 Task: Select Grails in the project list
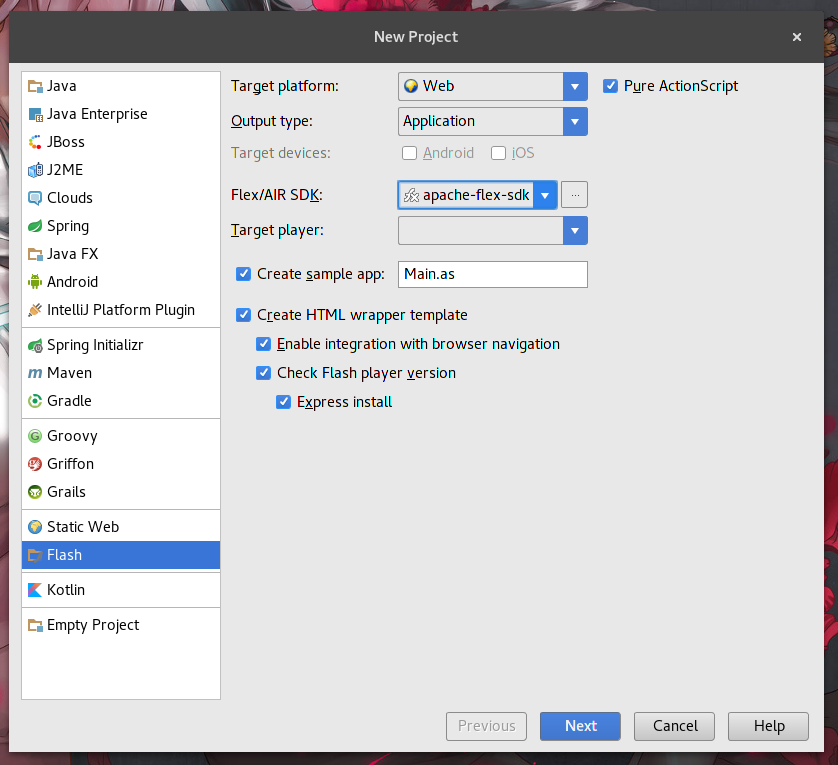[x=121, y=492]
